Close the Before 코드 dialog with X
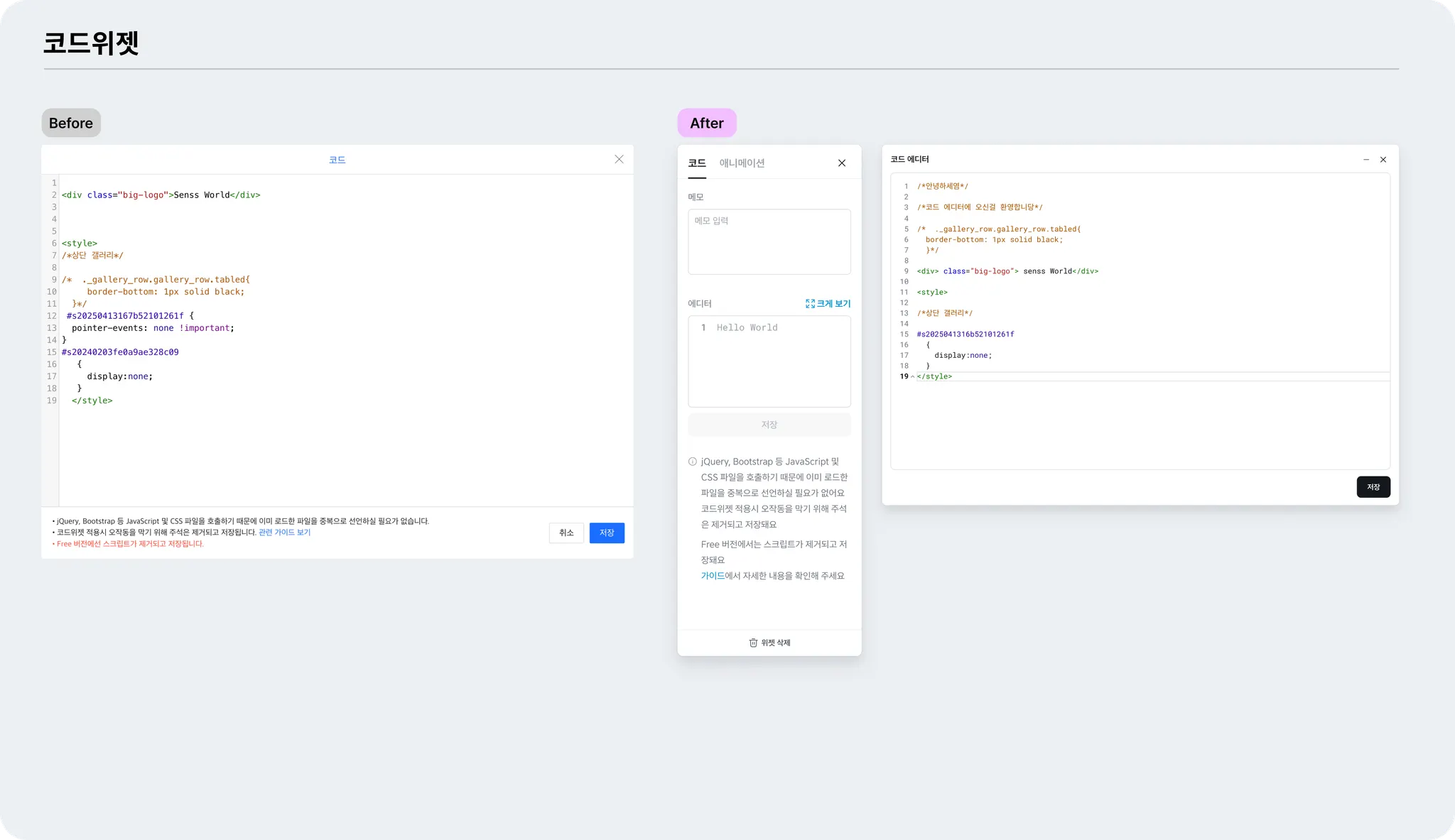This screenshot has height=840, width=1455. pos(619,160)
